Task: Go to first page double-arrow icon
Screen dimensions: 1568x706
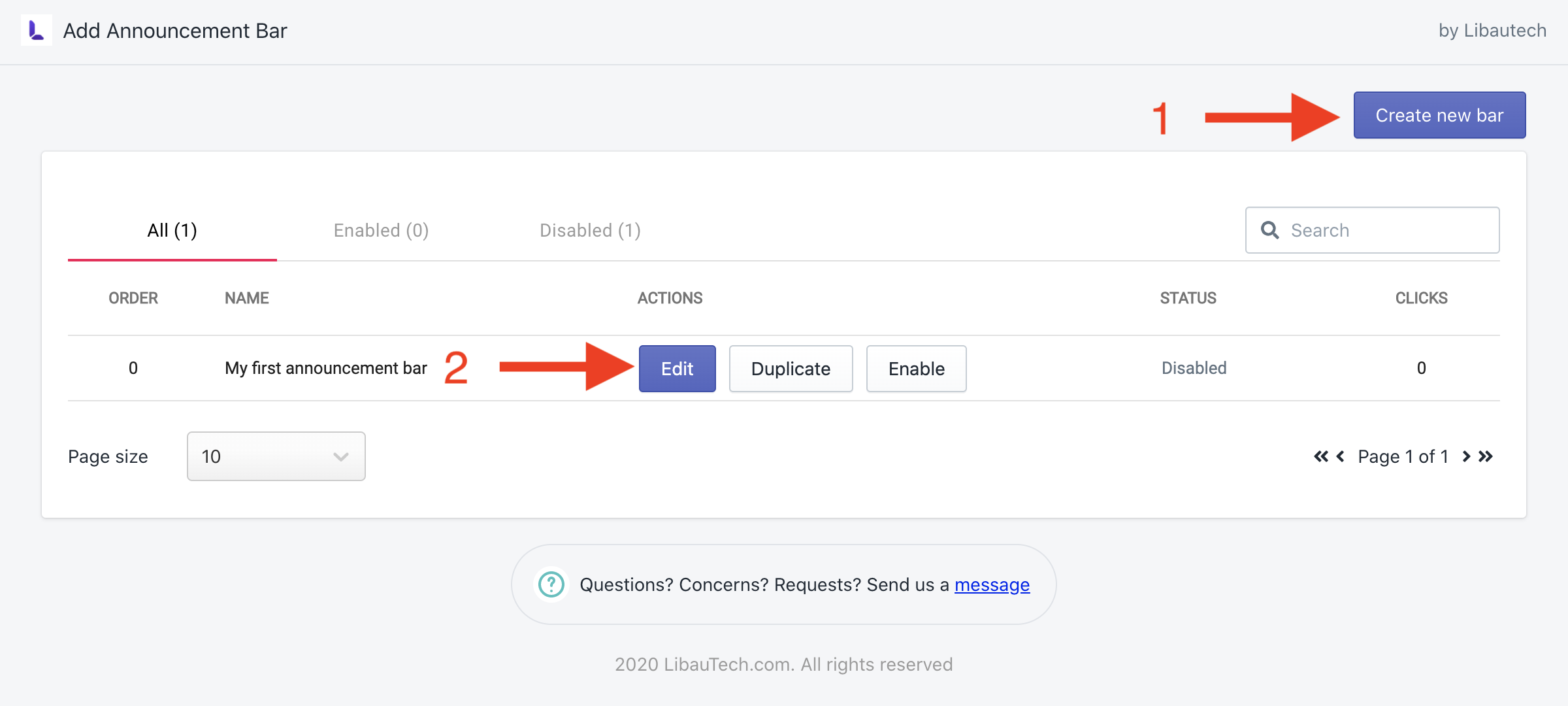Action: tap(1320, 456)
